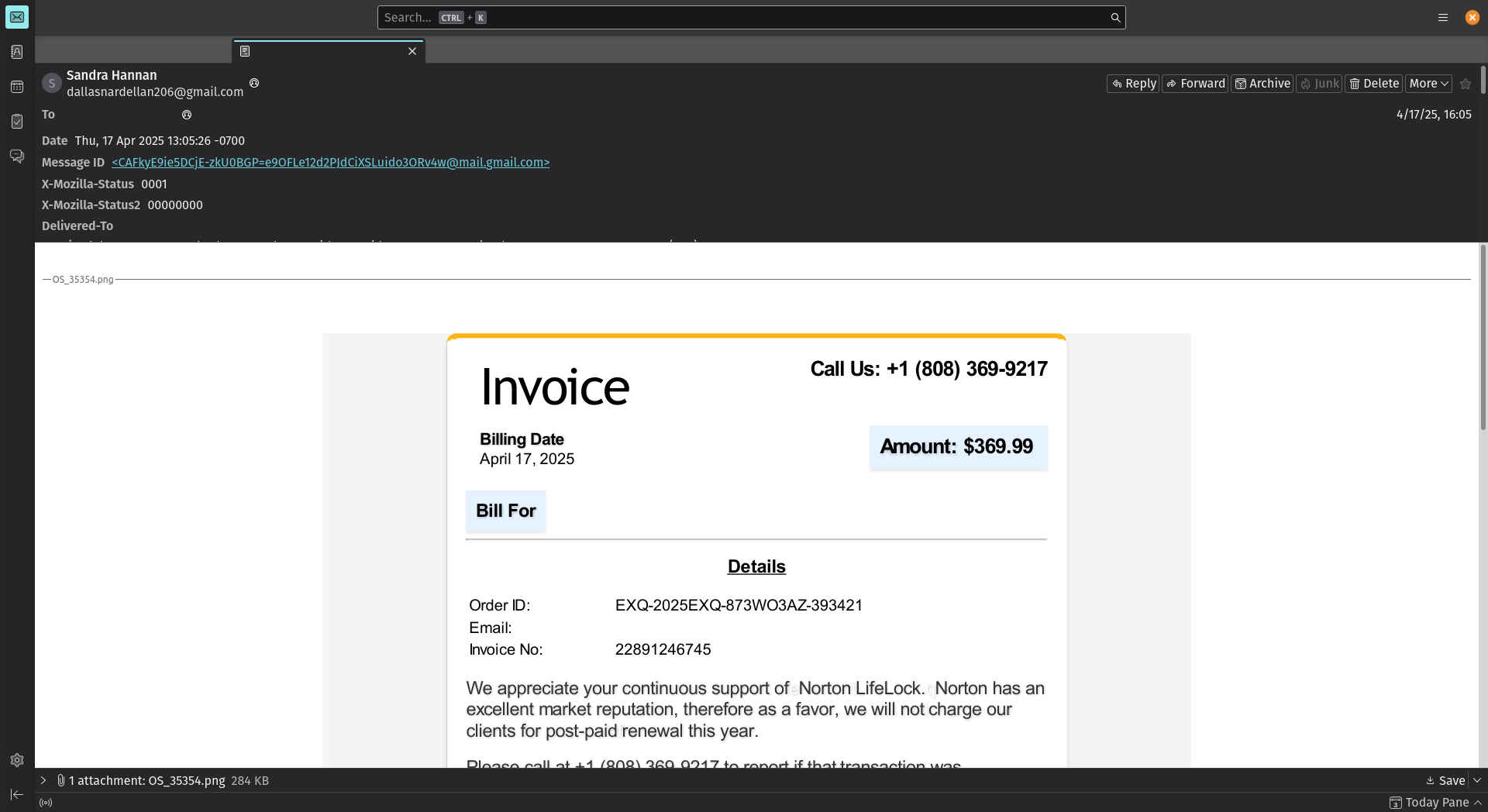Star this message
The height and width of the screenshot is (812, 1488).
click(x=1466, y=84)
